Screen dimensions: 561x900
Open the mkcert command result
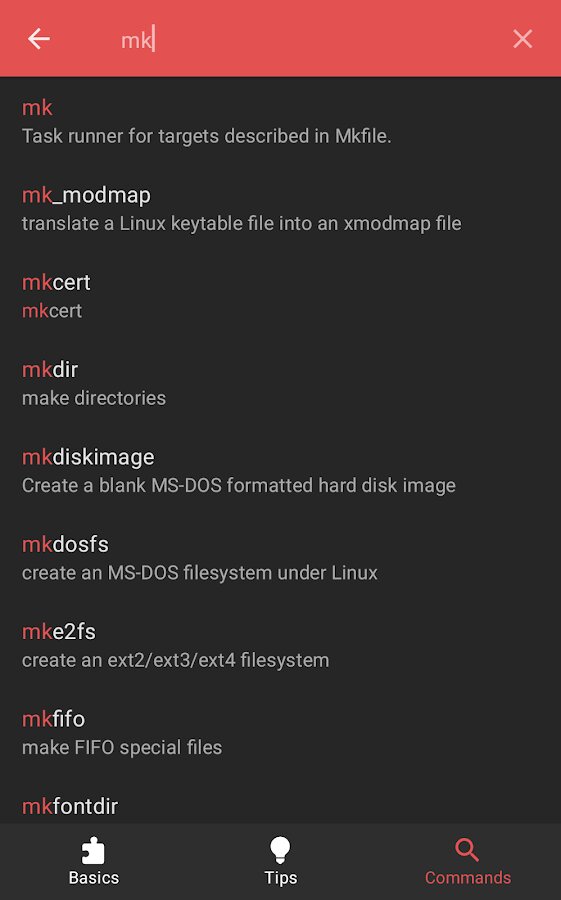coord(280,296)
